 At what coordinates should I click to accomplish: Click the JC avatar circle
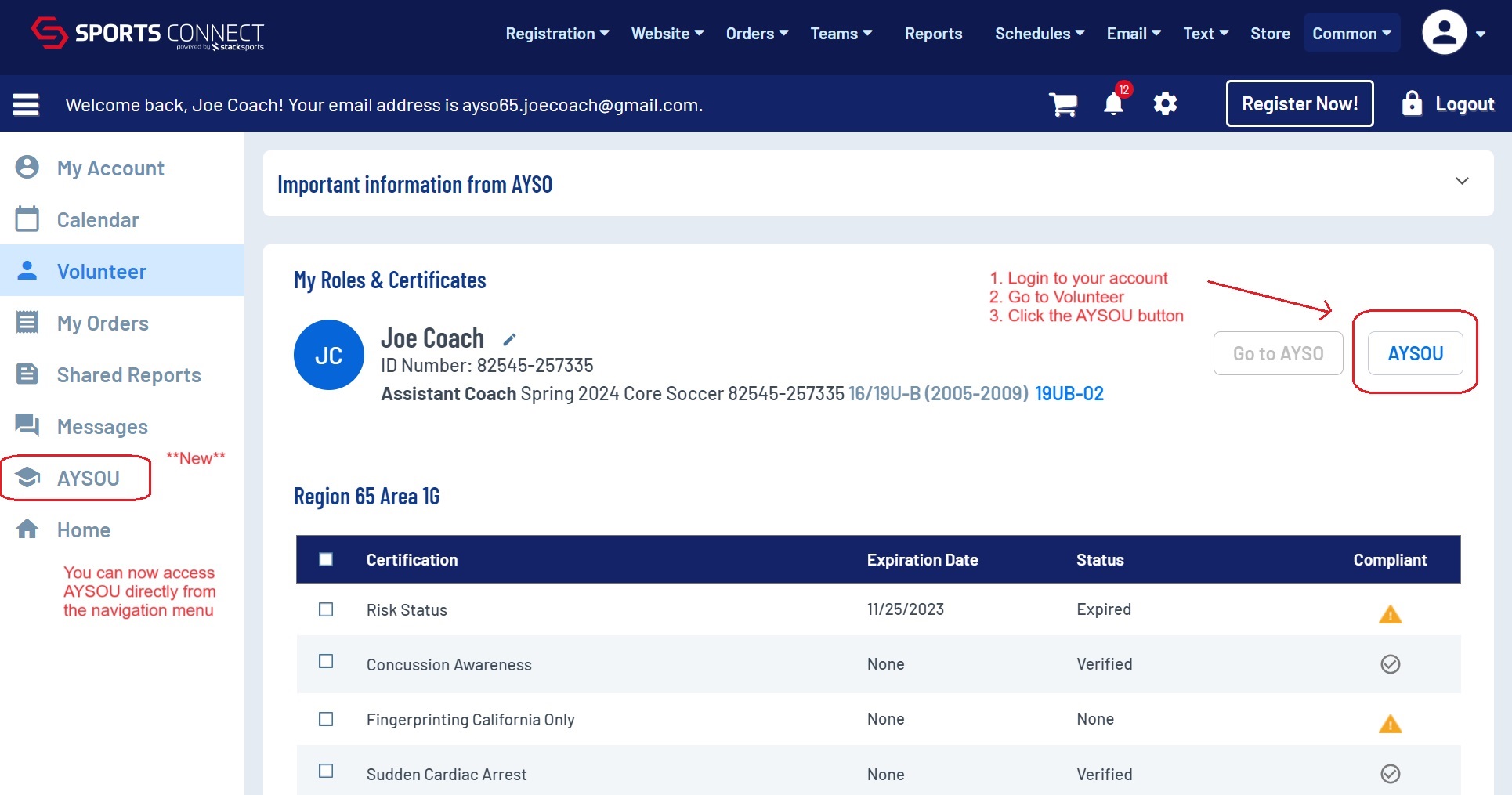(x=329, y=355)
